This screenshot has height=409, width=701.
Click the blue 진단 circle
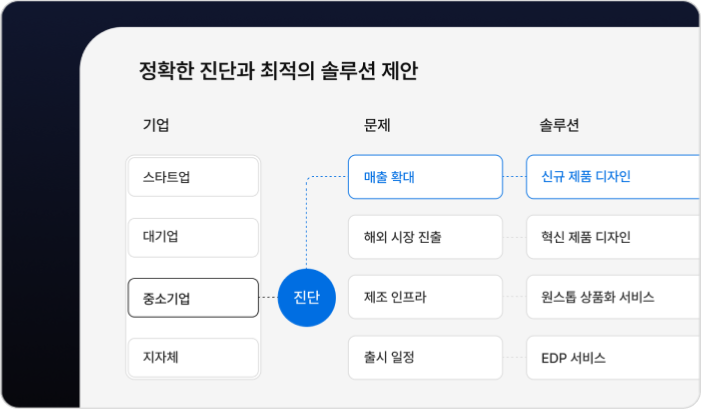[306, 298]
